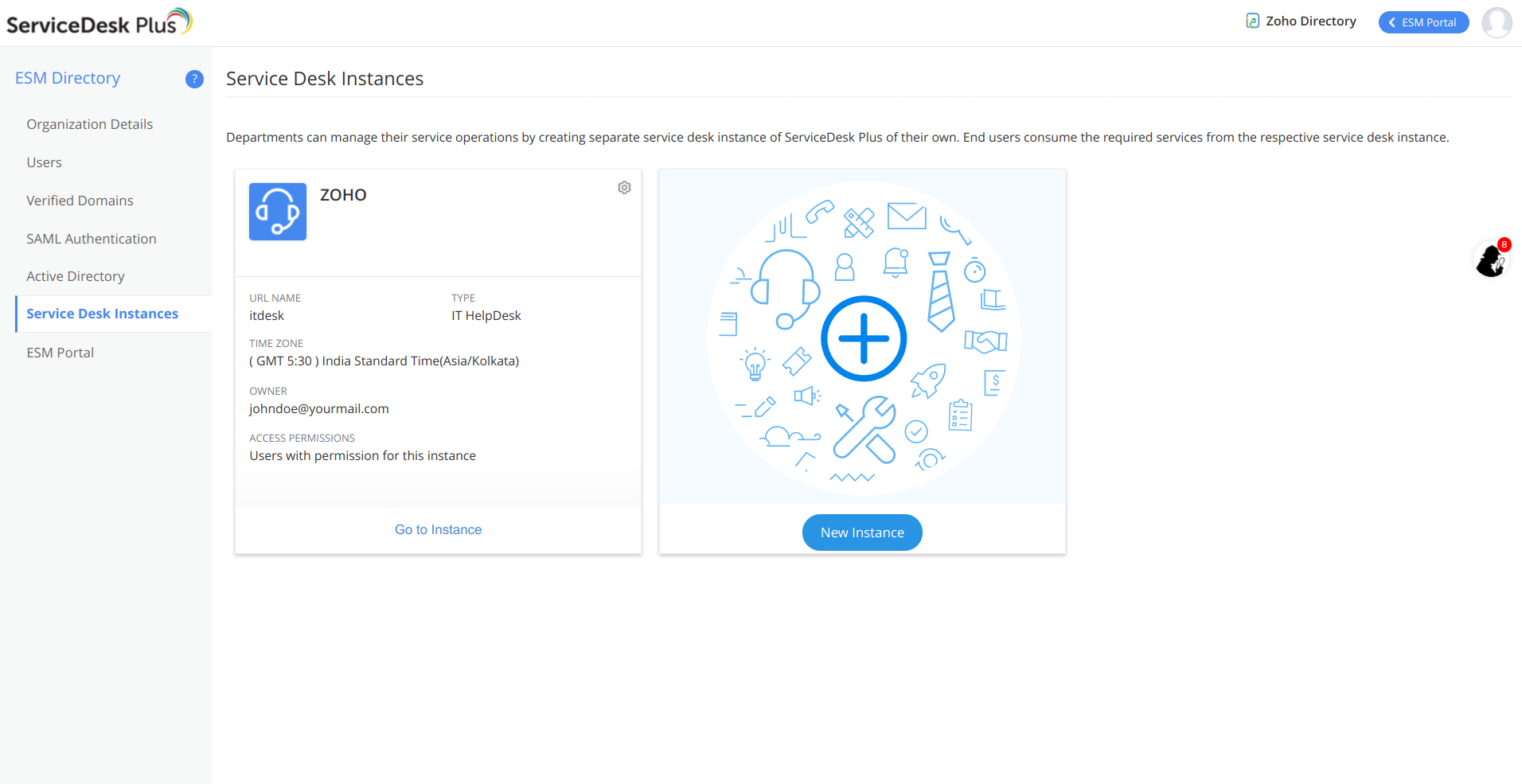Click the itdesk URL name value
The image size is (1522, 784).
tap(267, 315)
